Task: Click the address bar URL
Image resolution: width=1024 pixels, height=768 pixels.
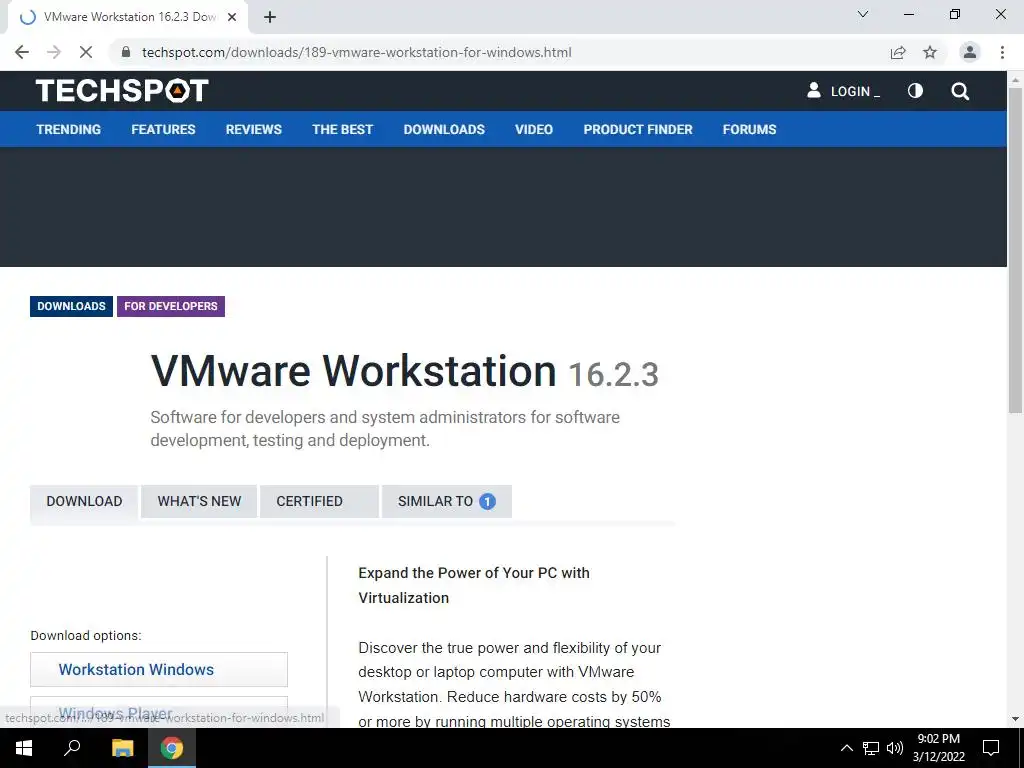Action: tap(357, 52)
